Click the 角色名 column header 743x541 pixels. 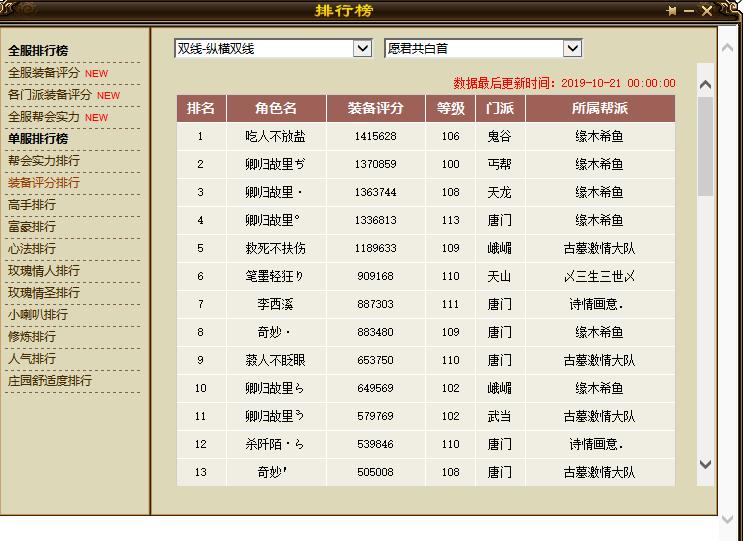pyautogui.click(x=276, y=108)
